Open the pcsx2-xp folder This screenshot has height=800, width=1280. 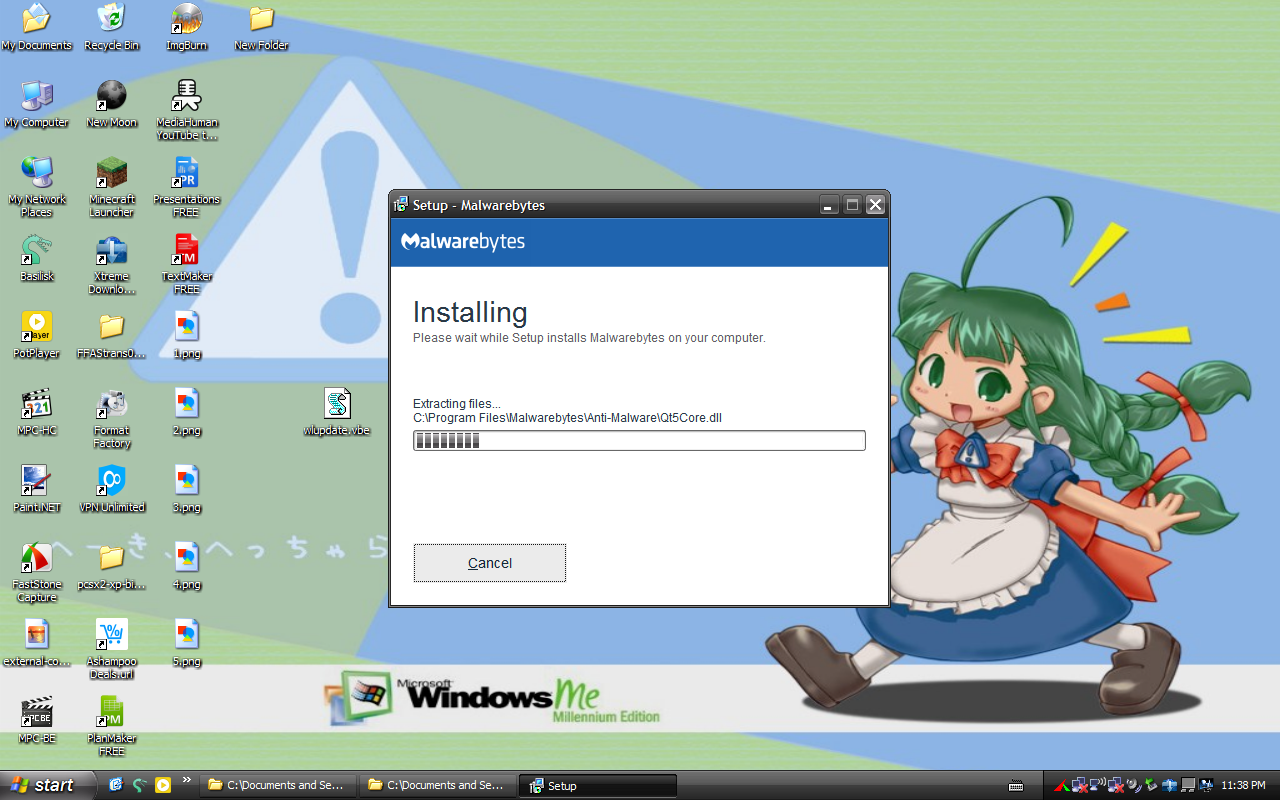pyautogui.click(x=111, y=557)
